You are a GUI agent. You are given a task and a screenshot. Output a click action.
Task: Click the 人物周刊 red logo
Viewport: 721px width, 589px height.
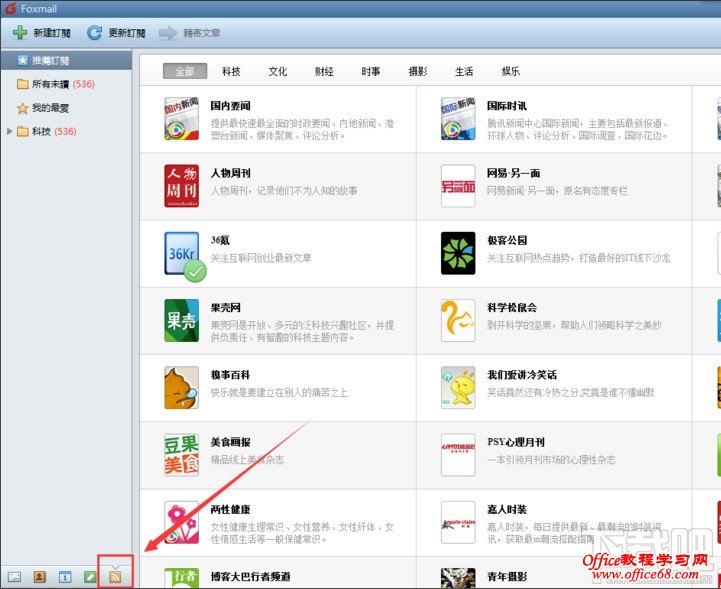pyautogui.click(x=182, y=186)
